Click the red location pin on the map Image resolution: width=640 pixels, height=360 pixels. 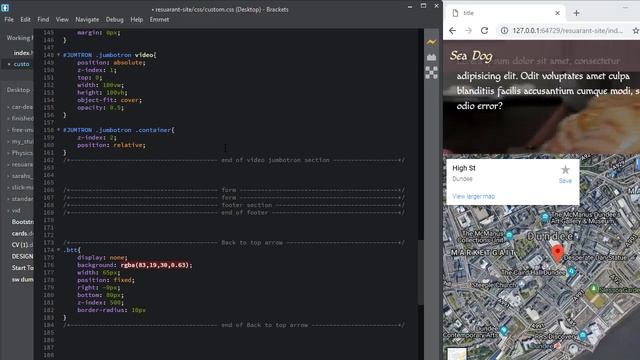click(558, 253)
